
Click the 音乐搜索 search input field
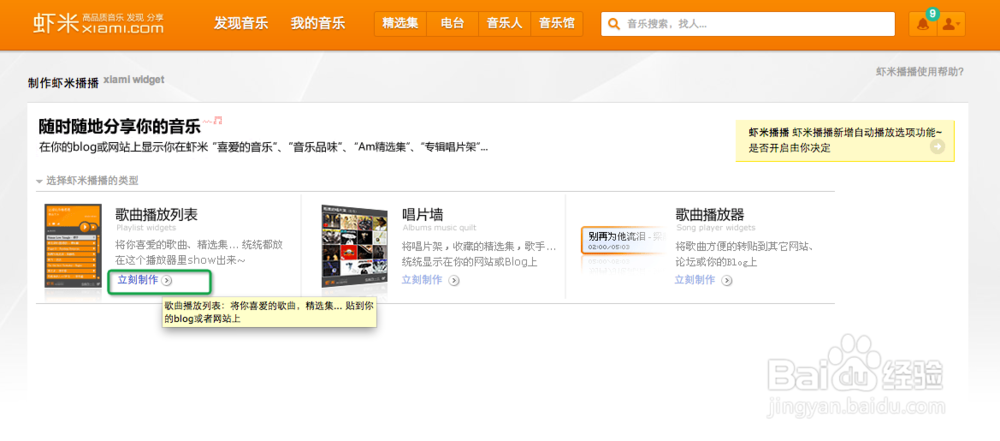[x=747, y=24]
